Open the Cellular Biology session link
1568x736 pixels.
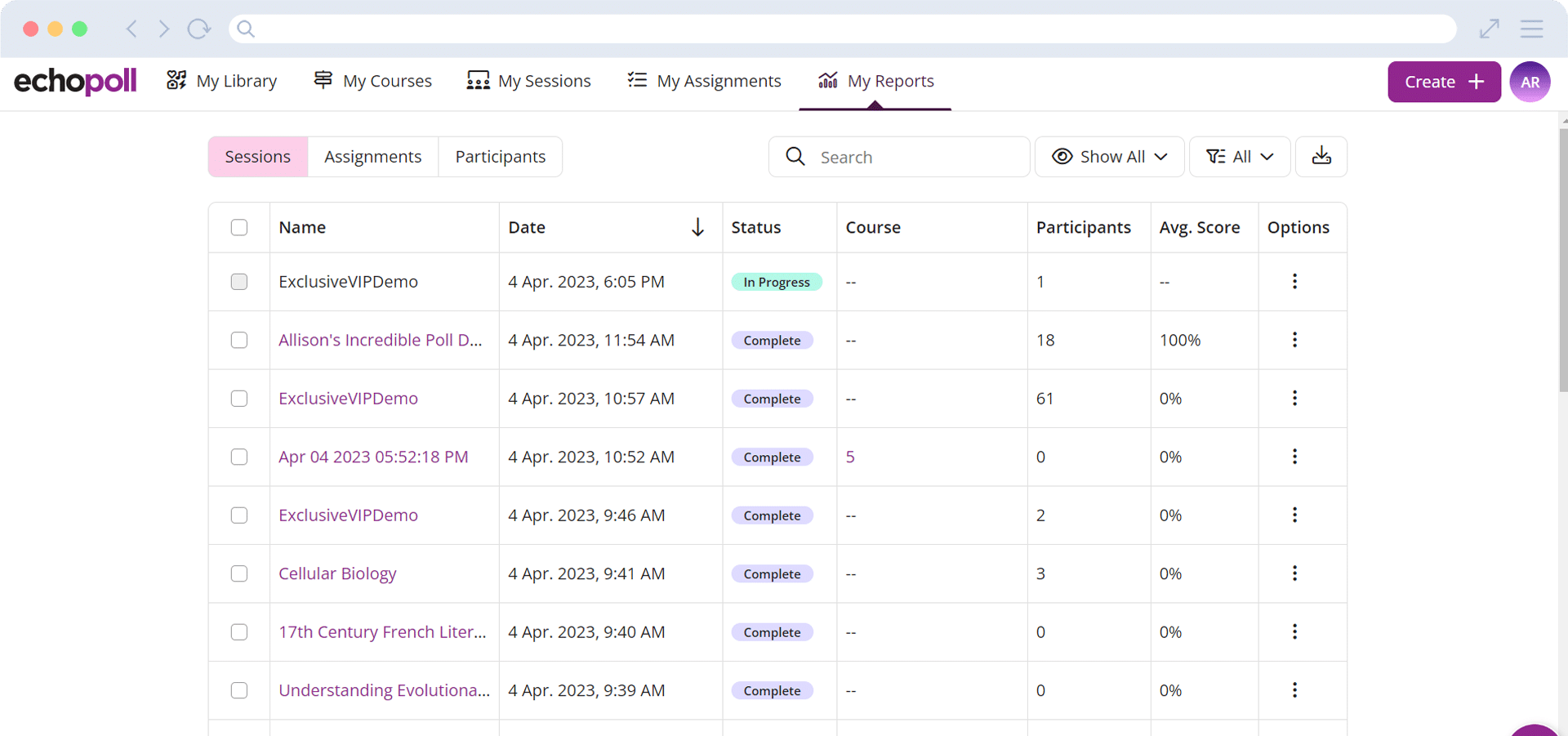tap(337, 573)
